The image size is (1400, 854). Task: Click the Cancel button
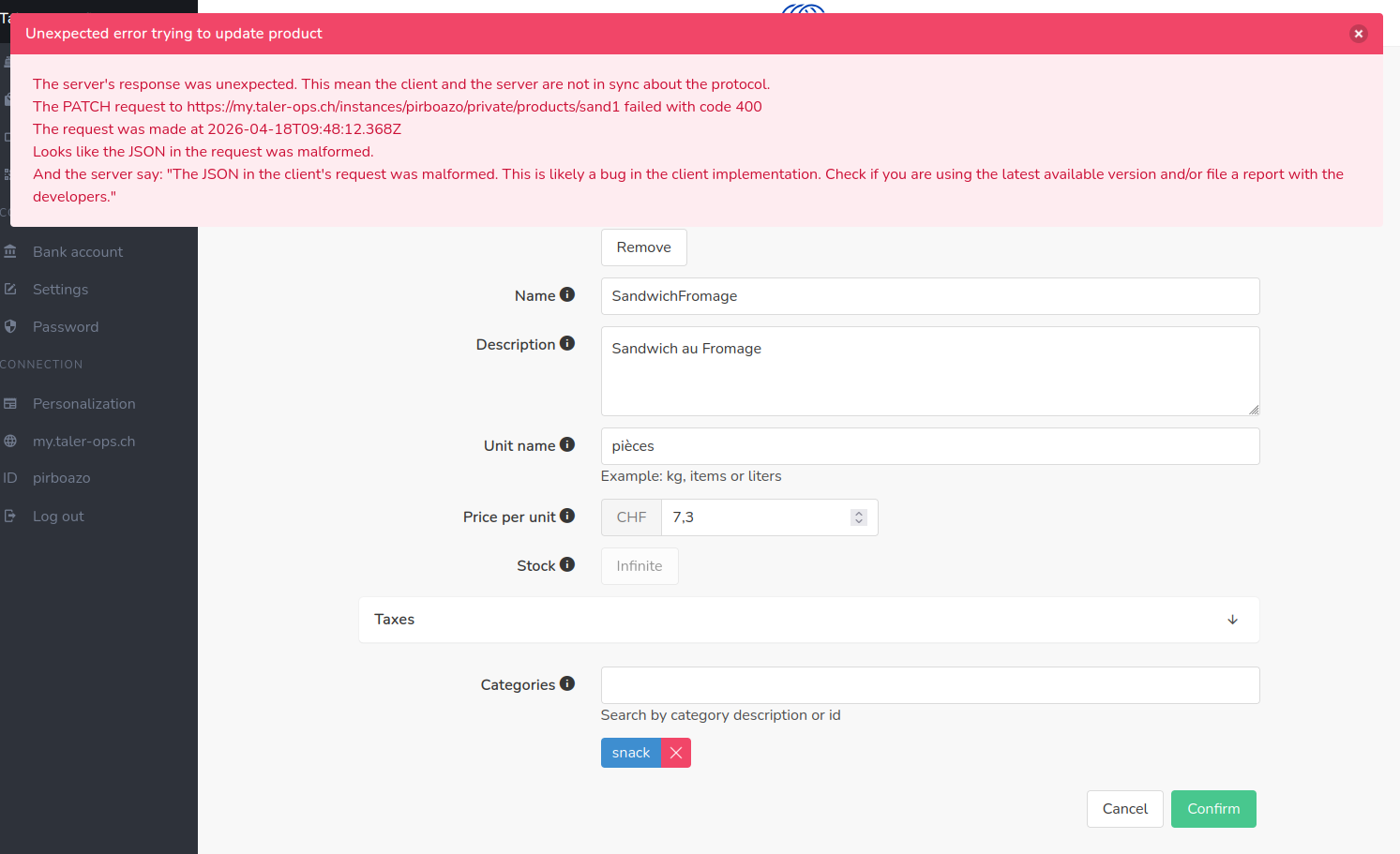point(1124,809)
